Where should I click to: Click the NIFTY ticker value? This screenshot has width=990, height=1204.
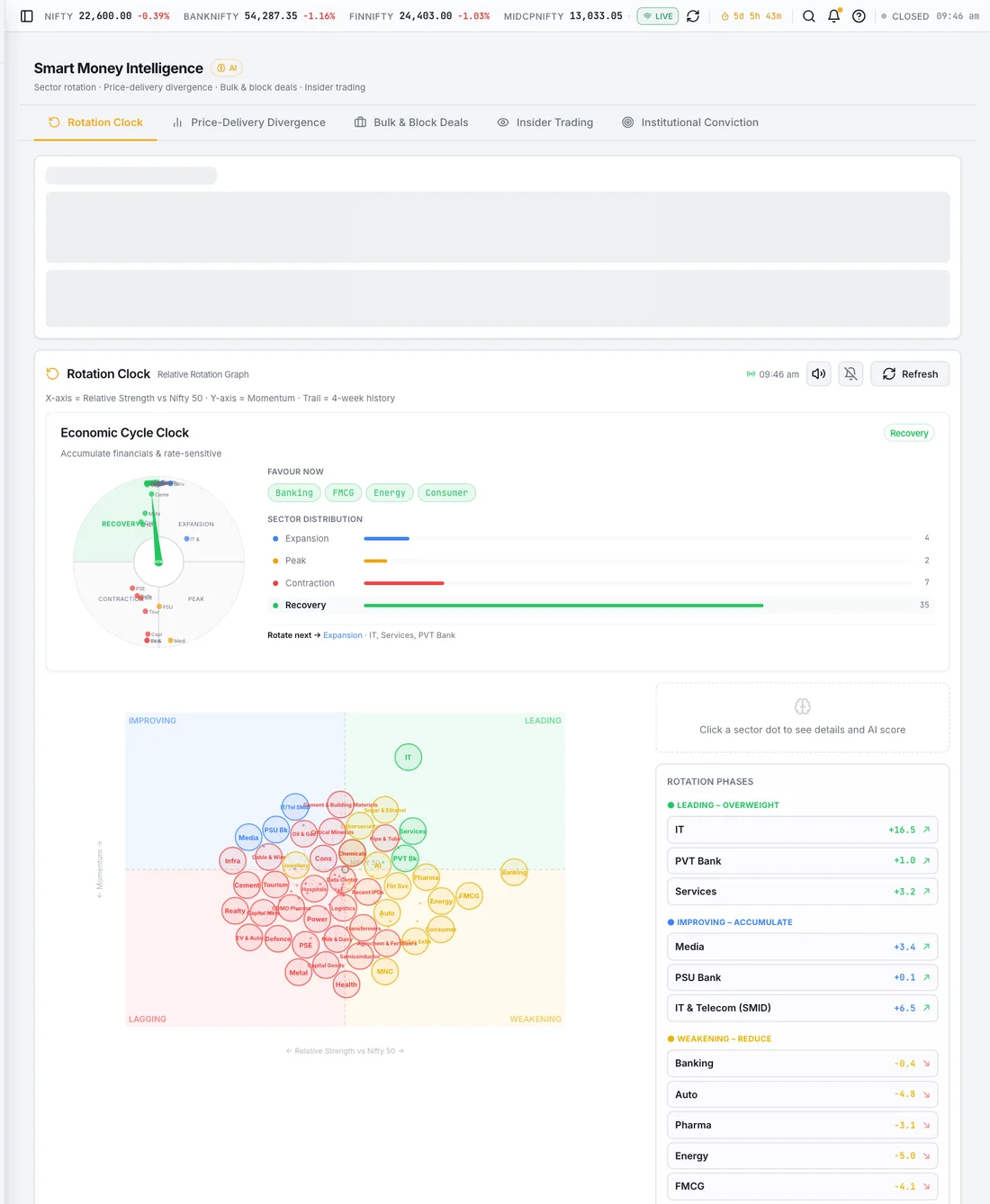[x=105, y=16]
